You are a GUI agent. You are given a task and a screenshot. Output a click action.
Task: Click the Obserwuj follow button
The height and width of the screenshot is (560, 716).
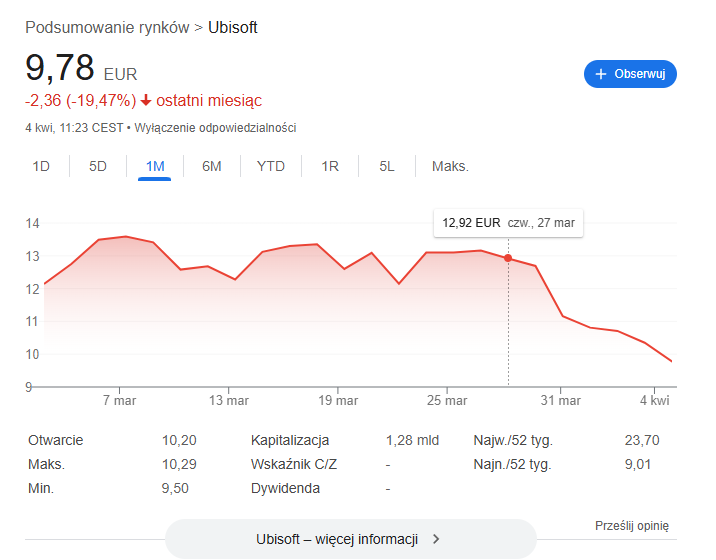[630, 74]
